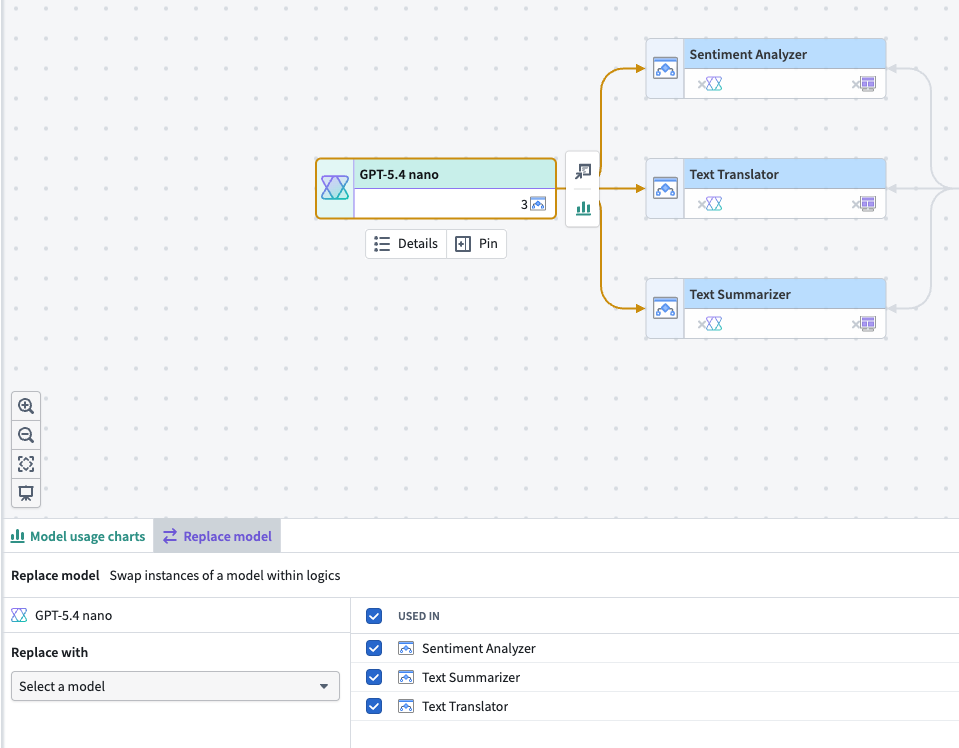
Task: Click the Replace with label
Action: pyautogui.click(x=50, y=653)
